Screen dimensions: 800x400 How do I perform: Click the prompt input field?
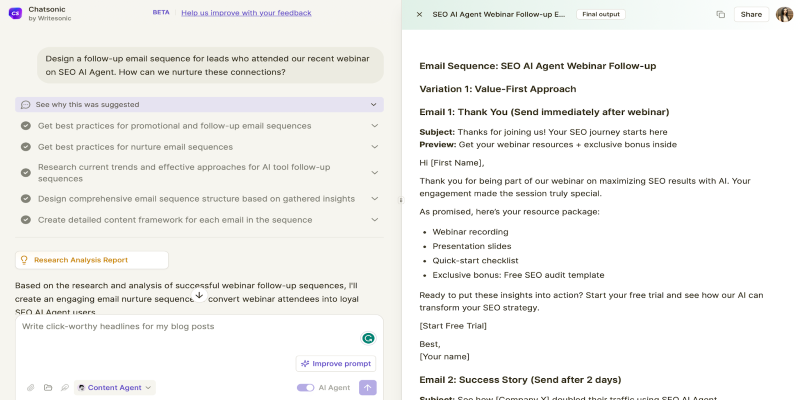(x=199, y=335)
